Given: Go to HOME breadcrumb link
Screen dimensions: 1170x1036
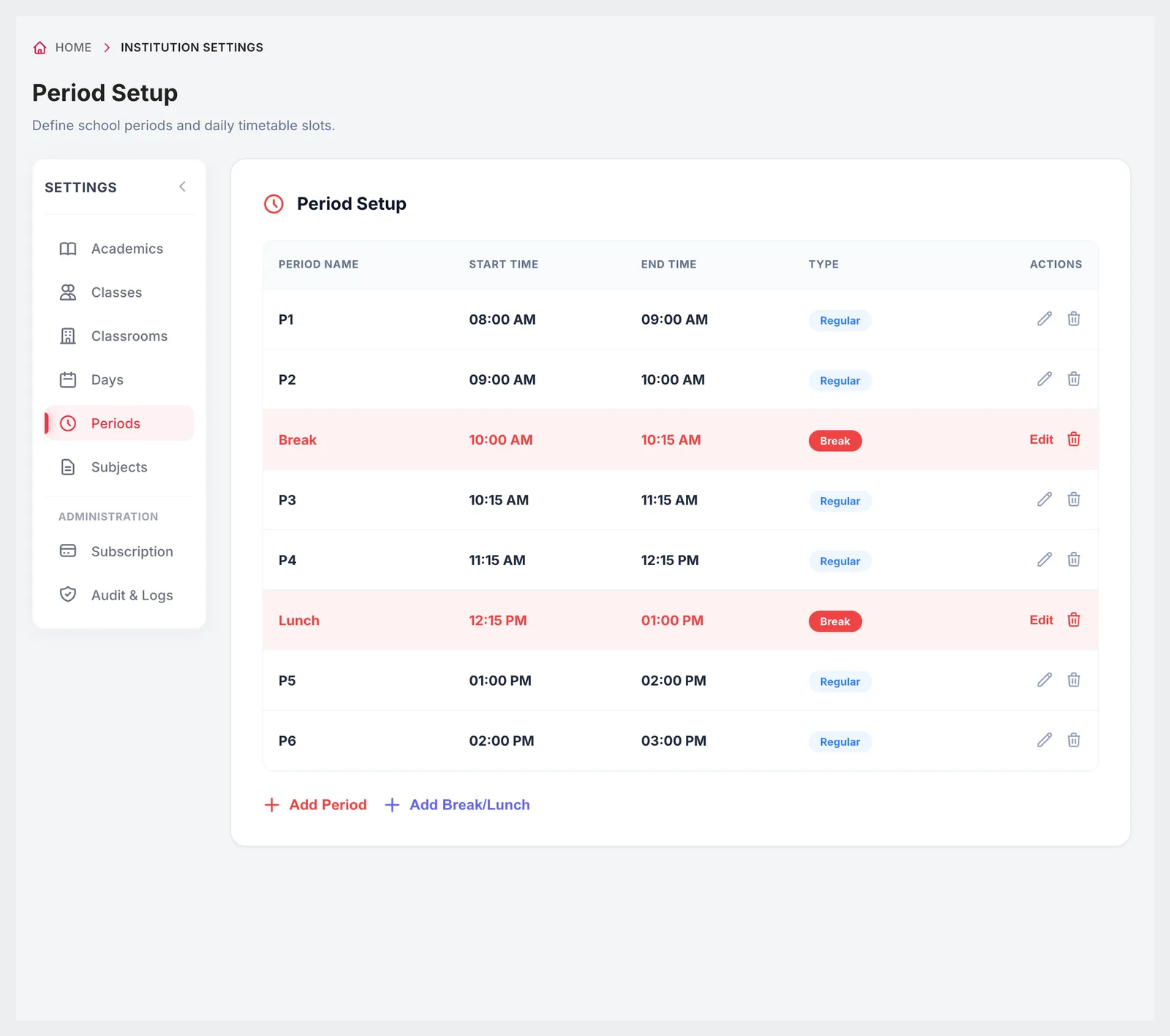Looking at the screenshot, I should pos(73,48).
